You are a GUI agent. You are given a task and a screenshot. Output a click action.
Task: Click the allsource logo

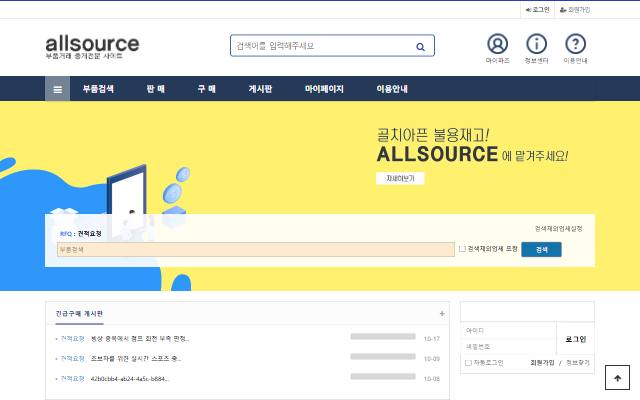click(x=92, y=47)
